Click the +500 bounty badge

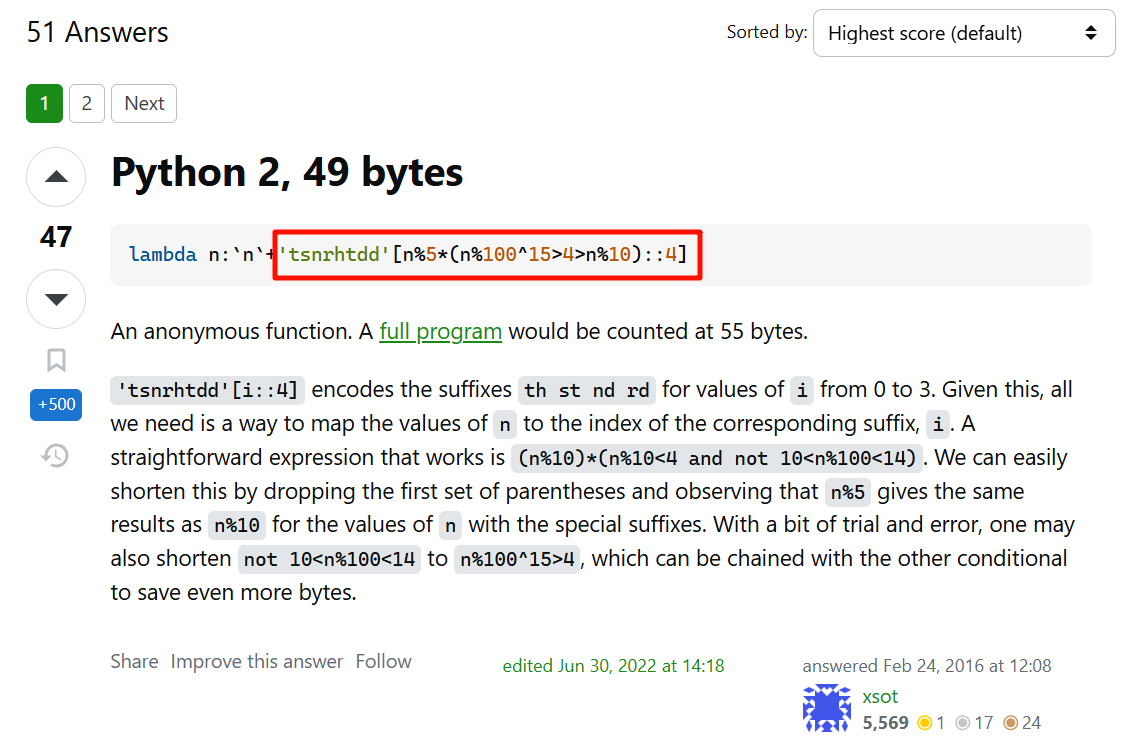[x=56, y=405]
